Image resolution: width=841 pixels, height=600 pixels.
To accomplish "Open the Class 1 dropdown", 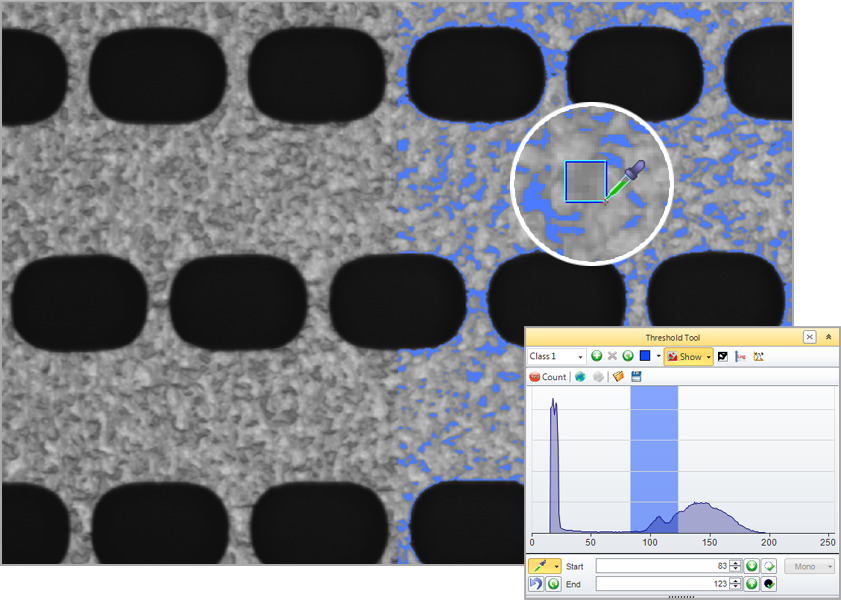I will (x=557, y=356).
